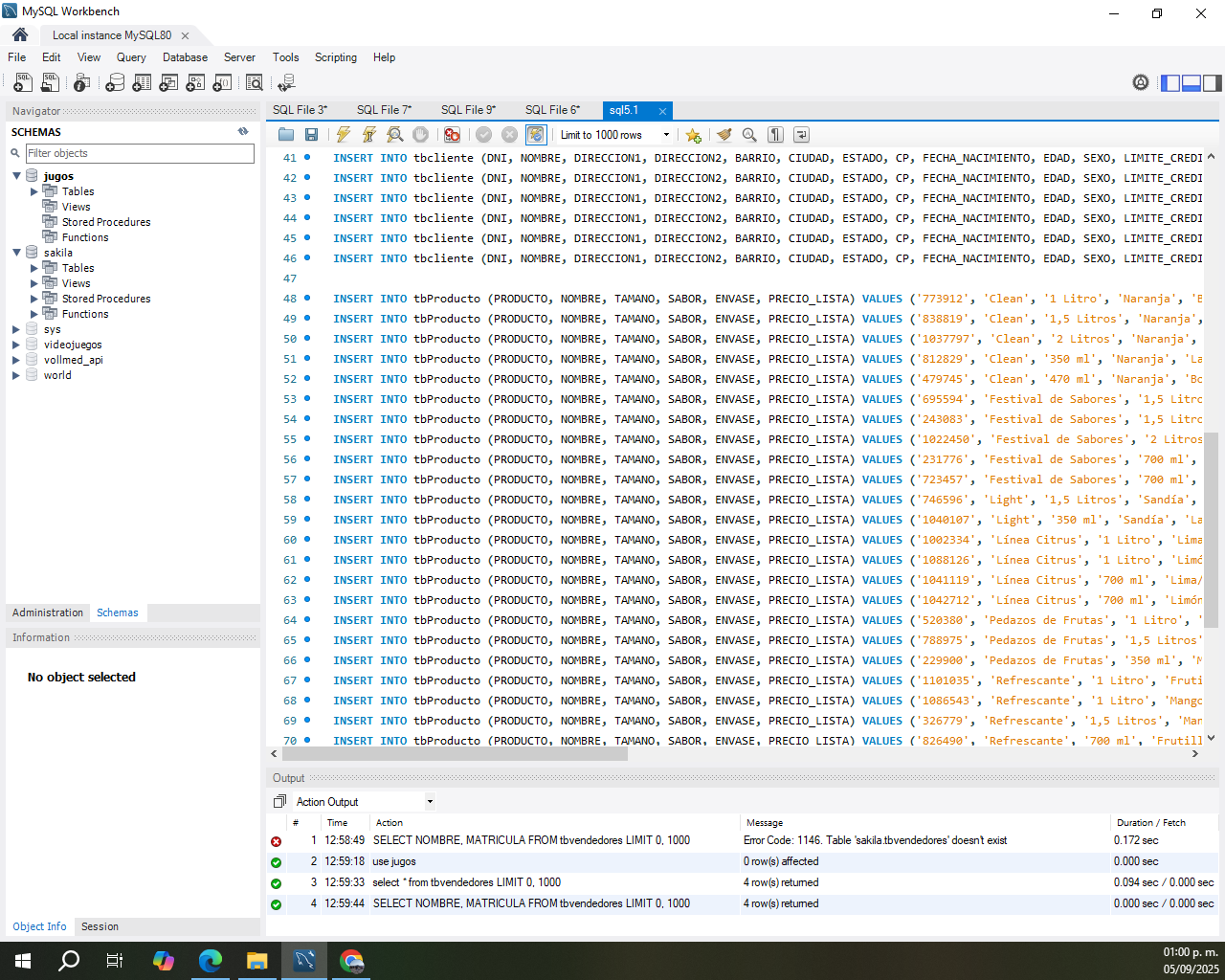
Task: Open the Query menu
Action: pyautogui.click(x=131, y=57)
